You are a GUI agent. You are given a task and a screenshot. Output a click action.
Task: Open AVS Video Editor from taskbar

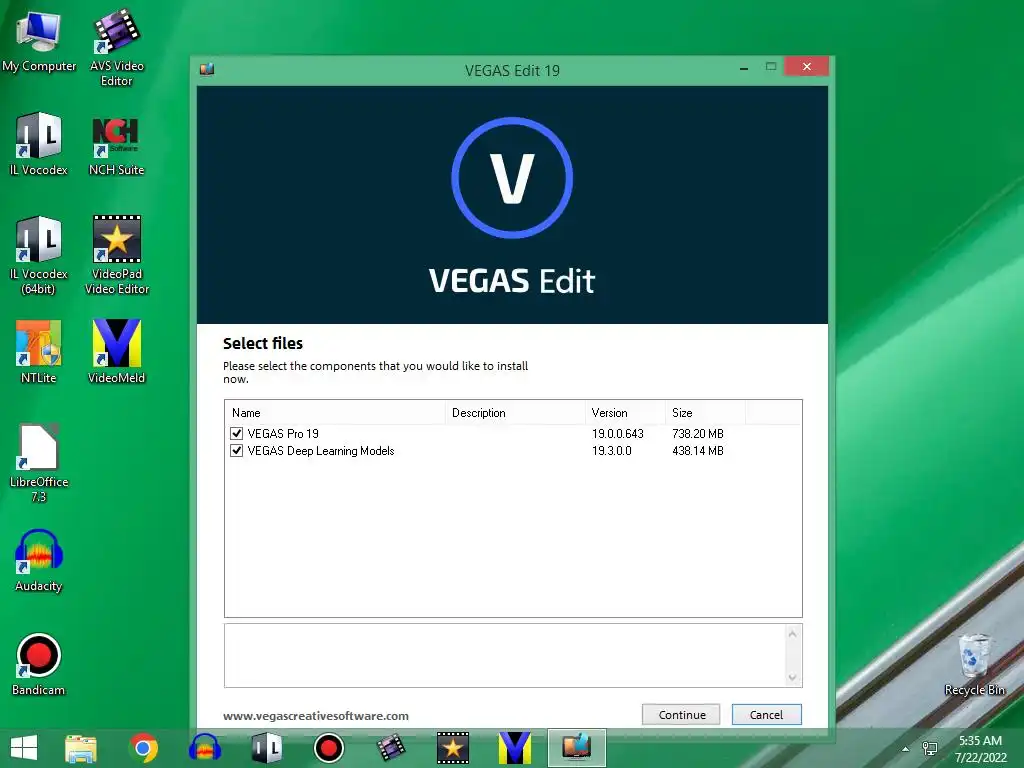point(391,748)
